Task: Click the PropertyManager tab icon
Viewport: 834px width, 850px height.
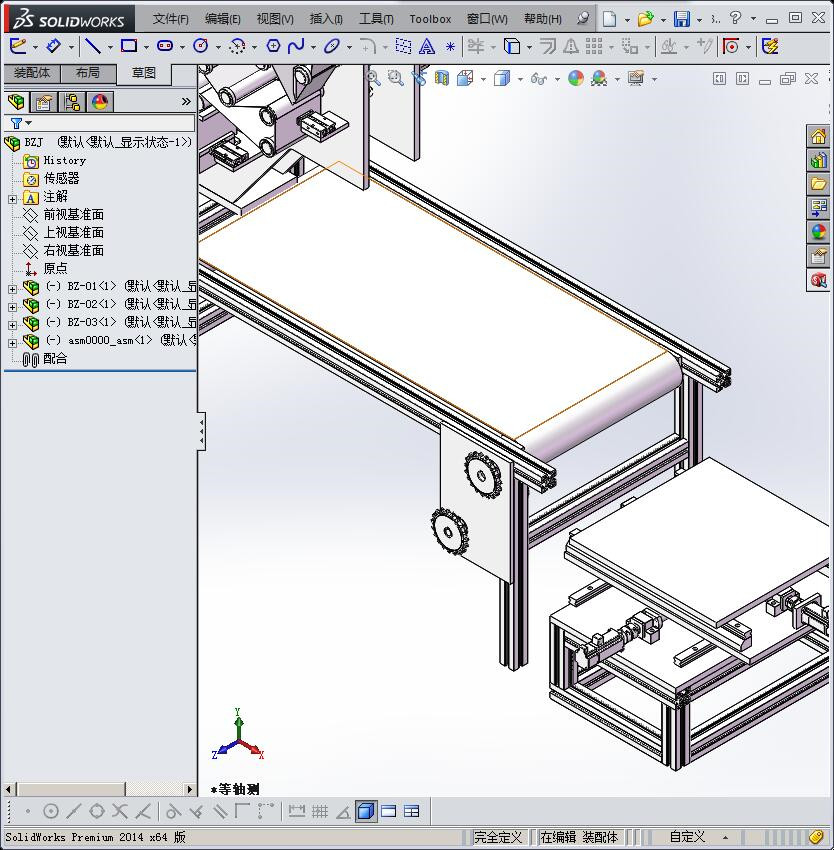Action: click(44, 102)
